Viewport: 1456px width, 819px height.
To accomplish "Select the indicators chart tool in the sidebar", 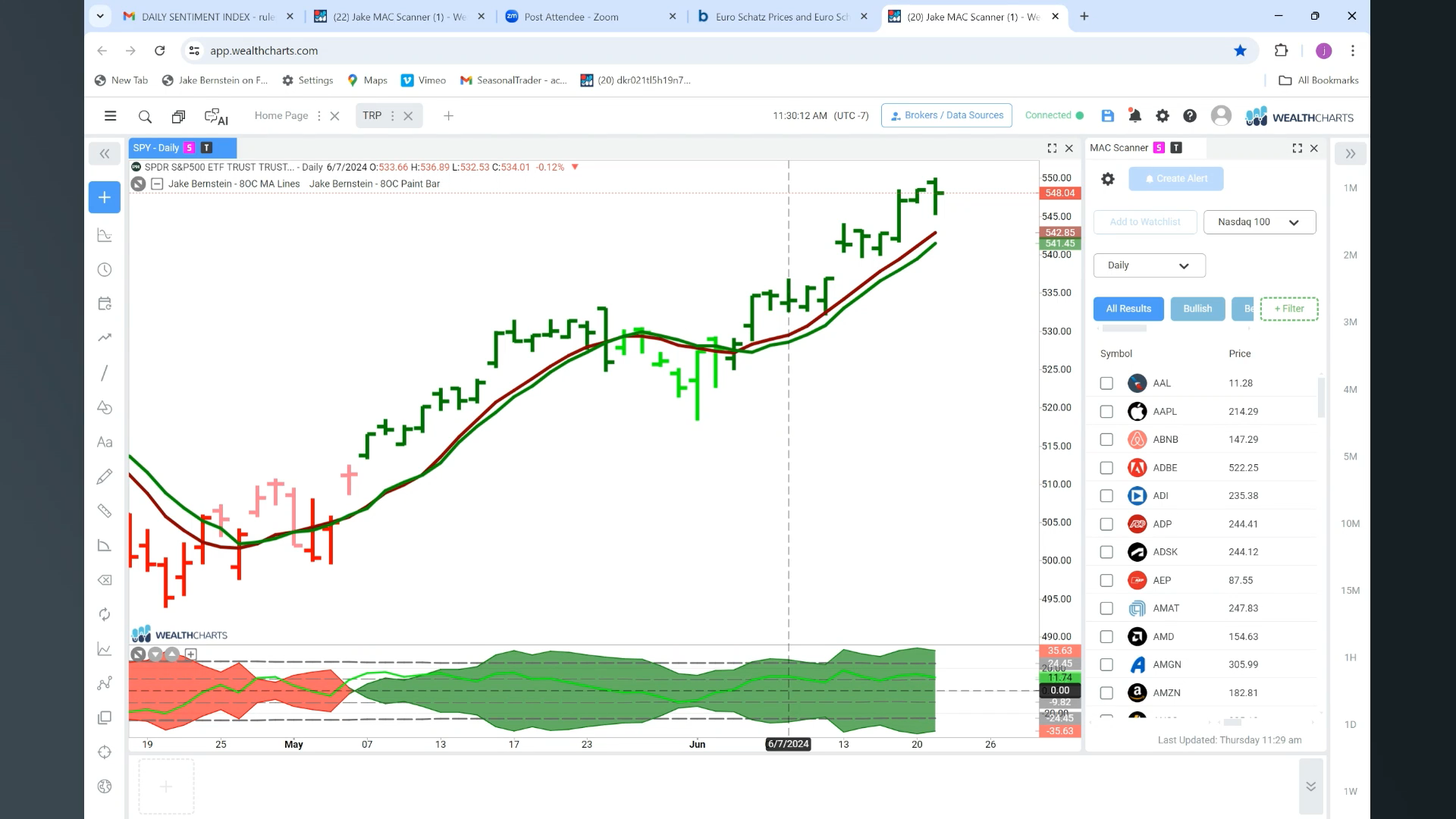I will [x=105, y=236].
